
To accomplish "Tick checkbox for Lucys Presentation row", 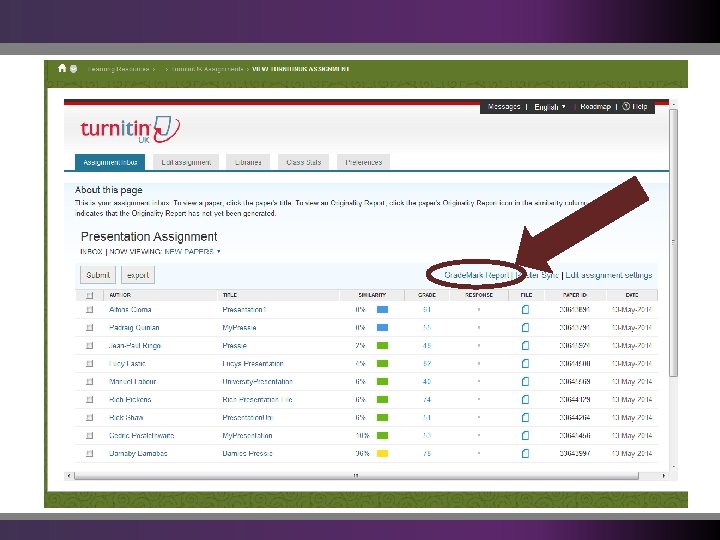I will (x=90, y=364).
